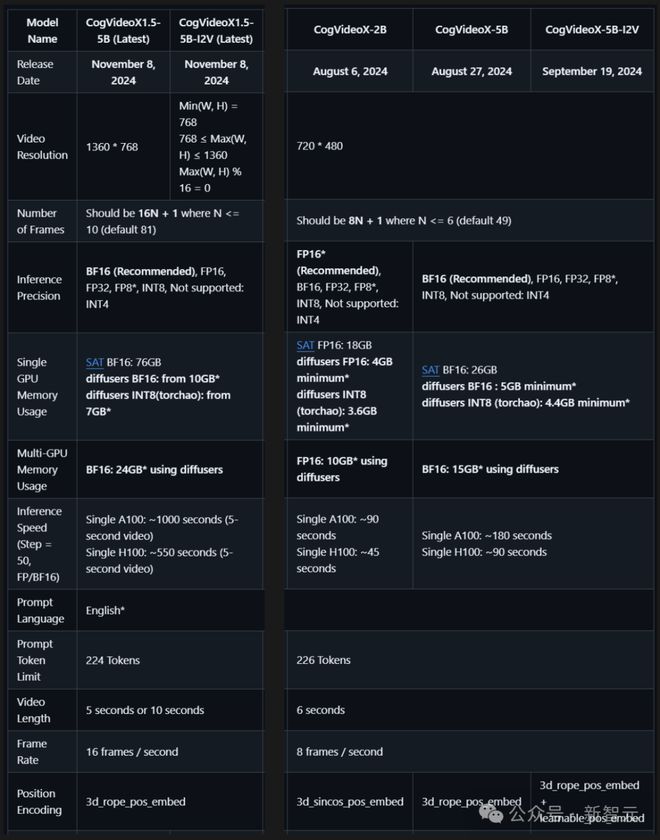Open the SAT link beside FP16: 18GB
The width and height of the screenshot is (660, 840).
[x=305, y=345]
